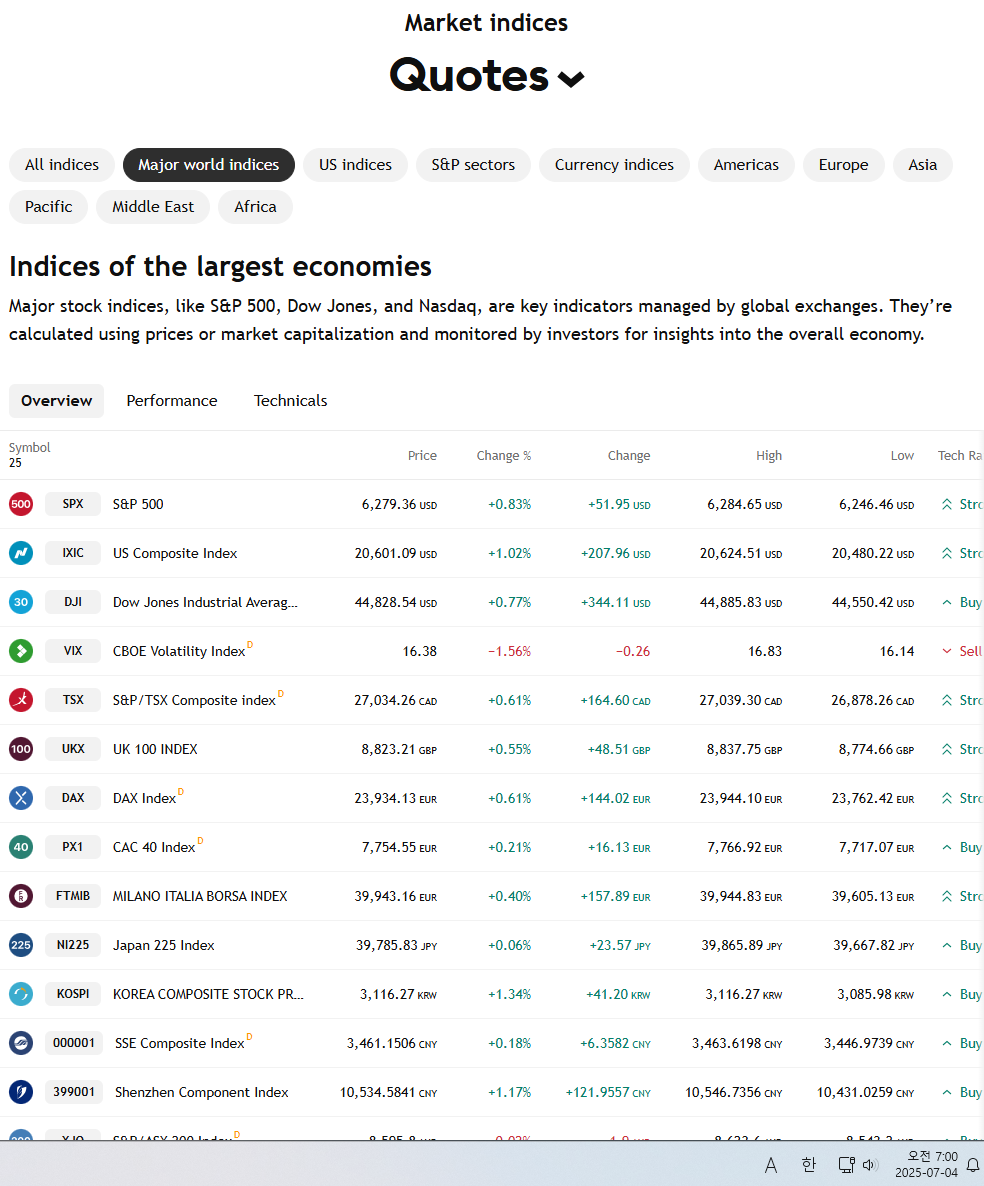984x1186 pixels.
Task: Sort by the Low column header
Action: pos(902,455)
